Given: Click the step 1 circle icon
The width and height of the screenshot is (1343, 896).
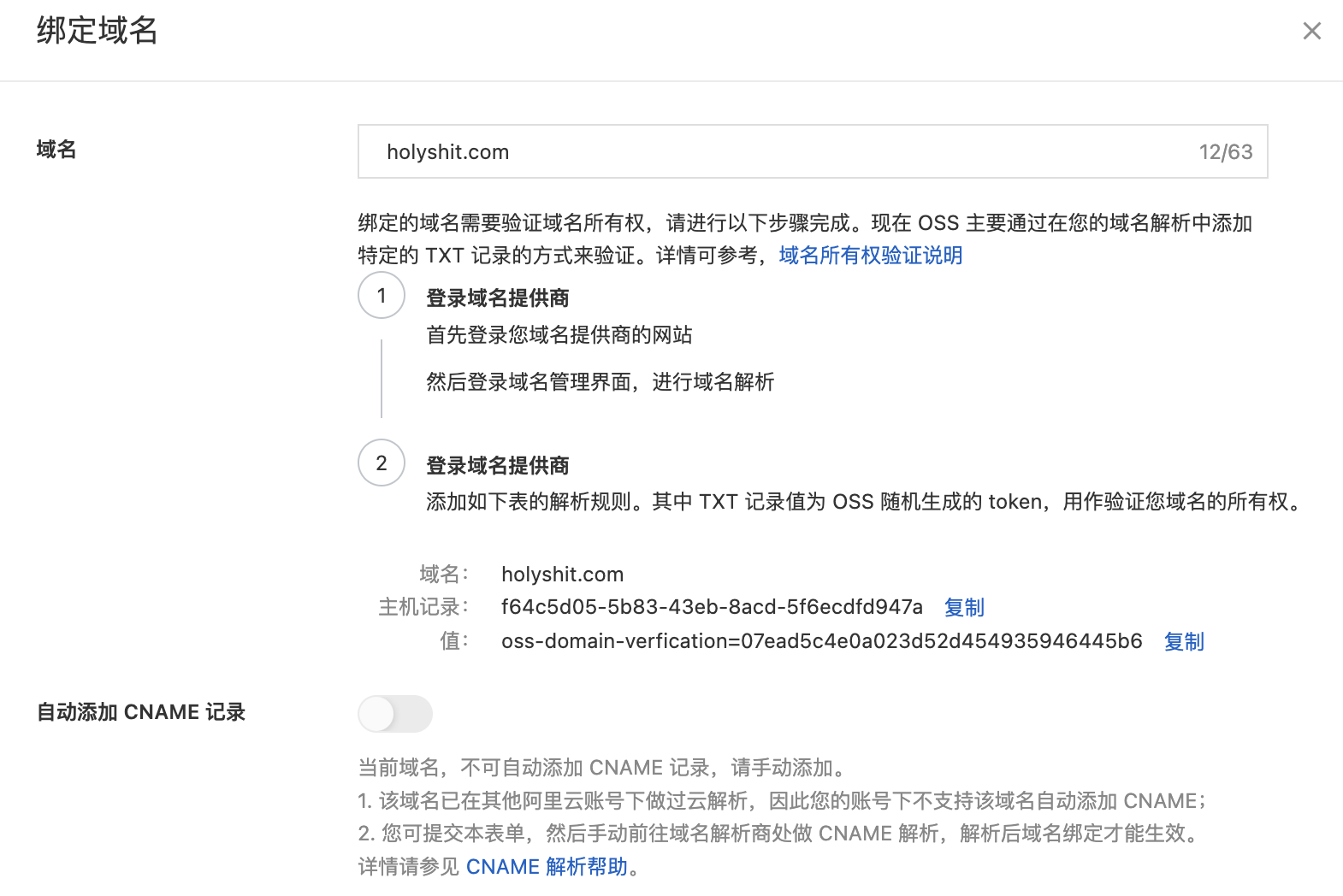Looking at the screenshot, I should tap(382, 296).
